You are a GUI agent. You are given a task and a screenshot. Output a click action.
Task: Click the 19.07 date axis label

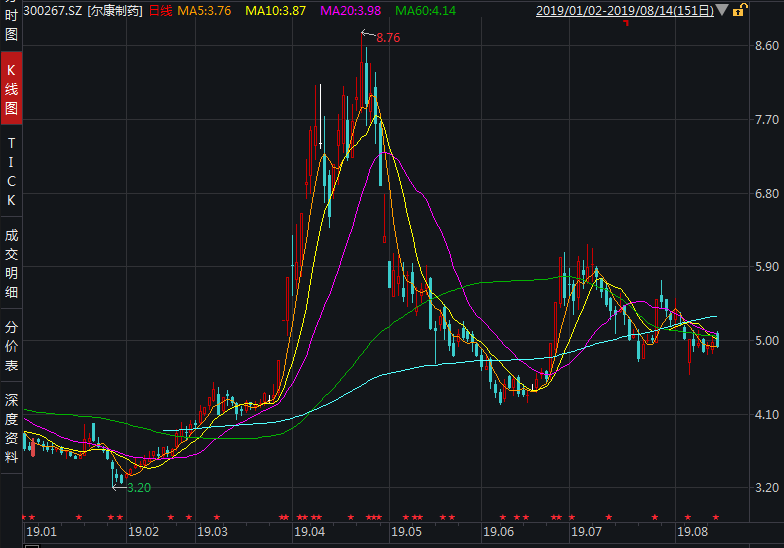586,532
